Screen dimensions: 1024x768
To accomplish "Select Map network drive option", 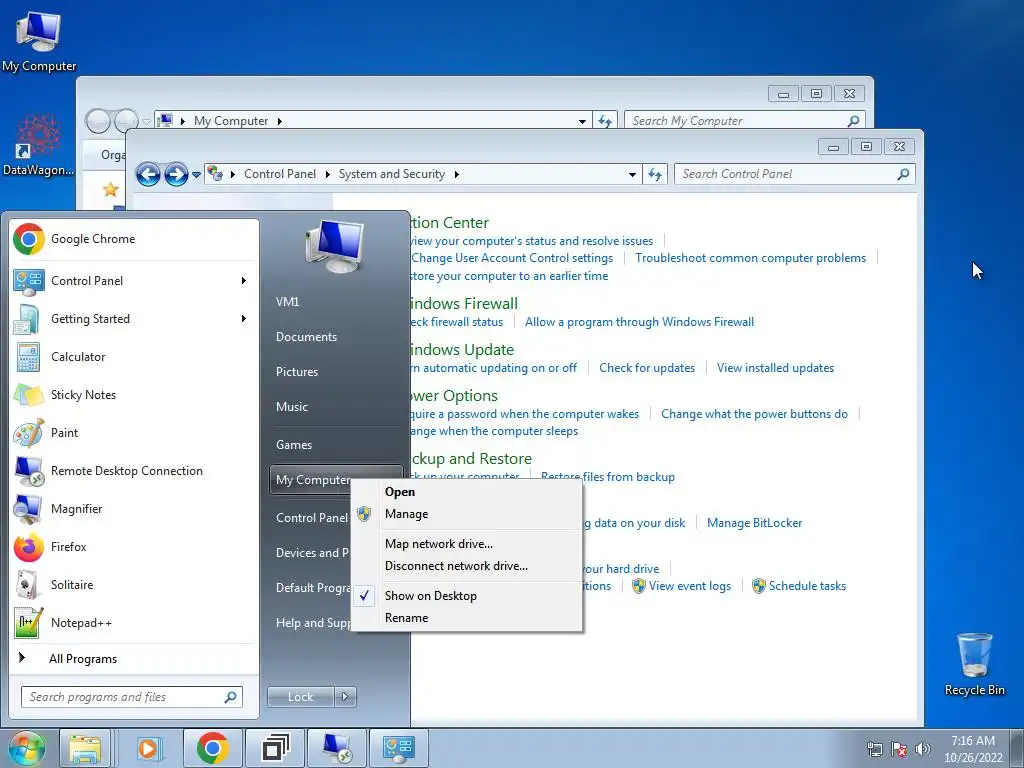I will tap(466, 543).
